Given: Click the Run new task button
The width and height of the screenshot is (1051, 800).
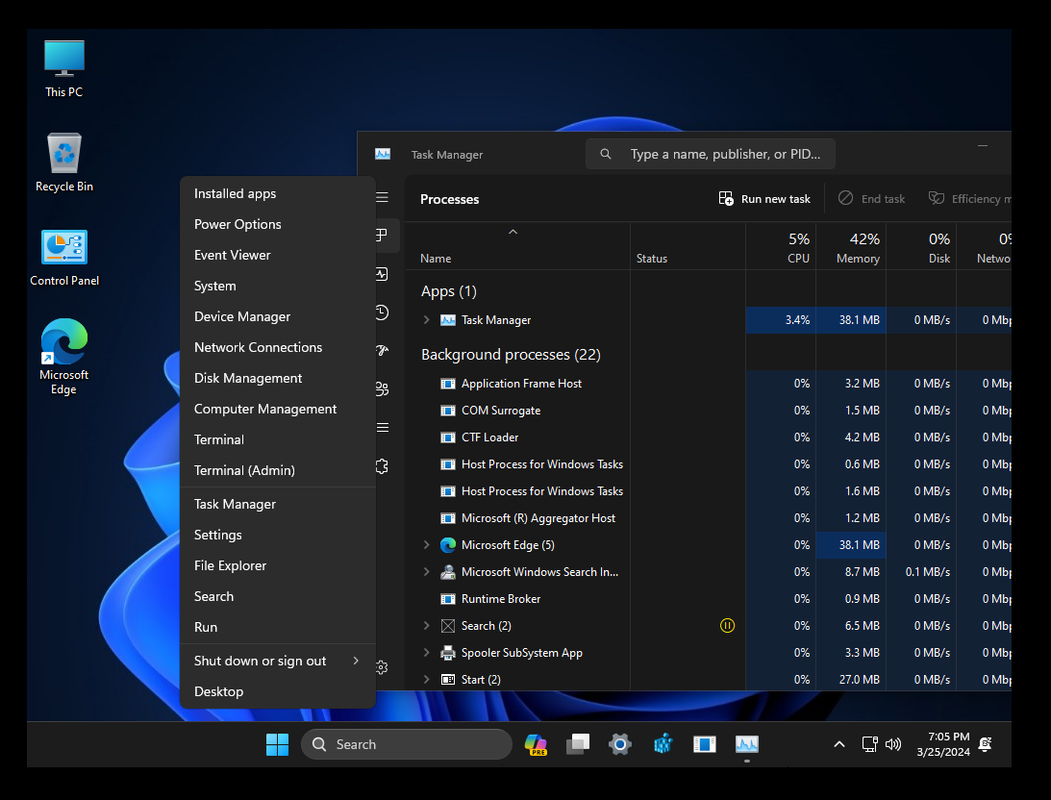Looking at the screenshot, I should [x=765, y=199].
